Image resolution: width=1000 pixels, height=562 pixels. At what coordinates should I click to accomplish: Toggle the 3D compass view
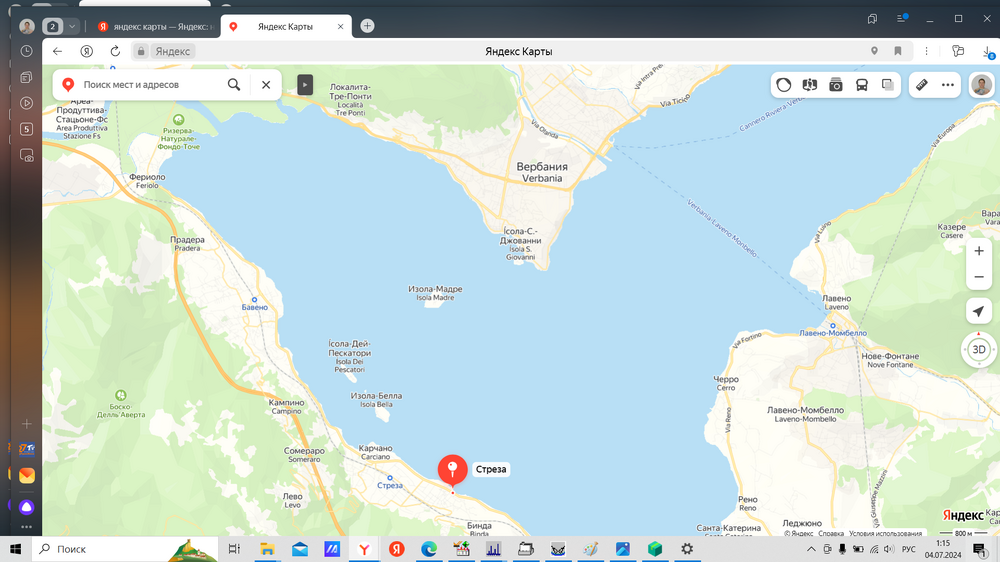[x=979, y=350]
